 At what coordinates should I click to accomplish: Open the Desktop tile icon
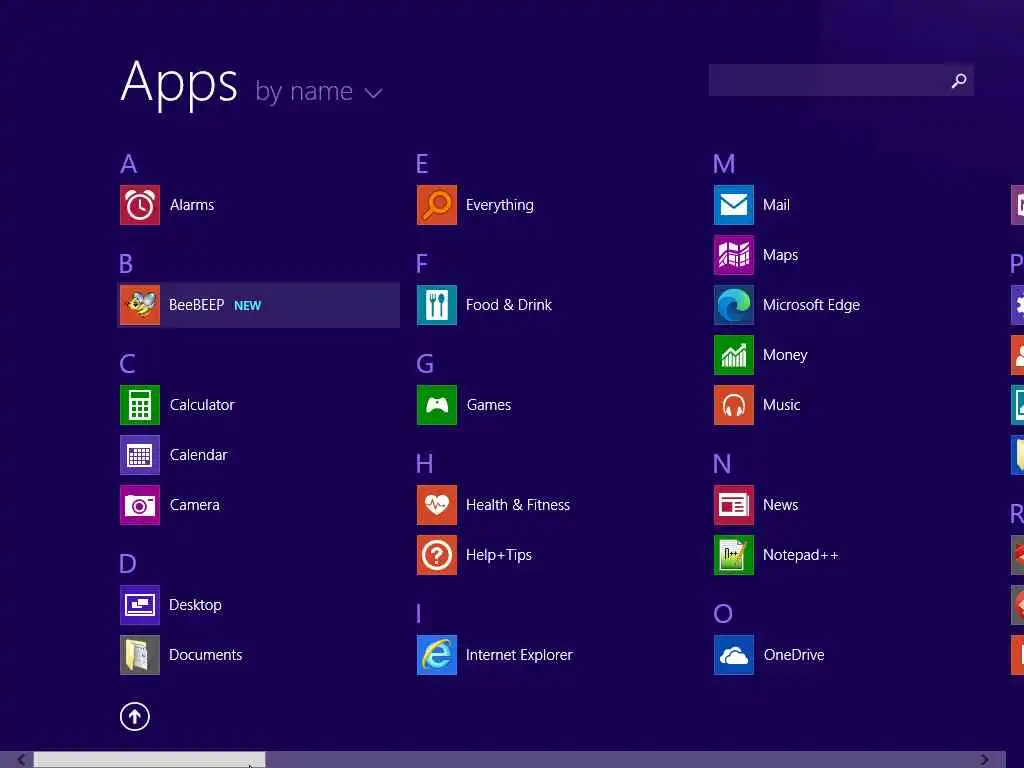click(140, 605)
